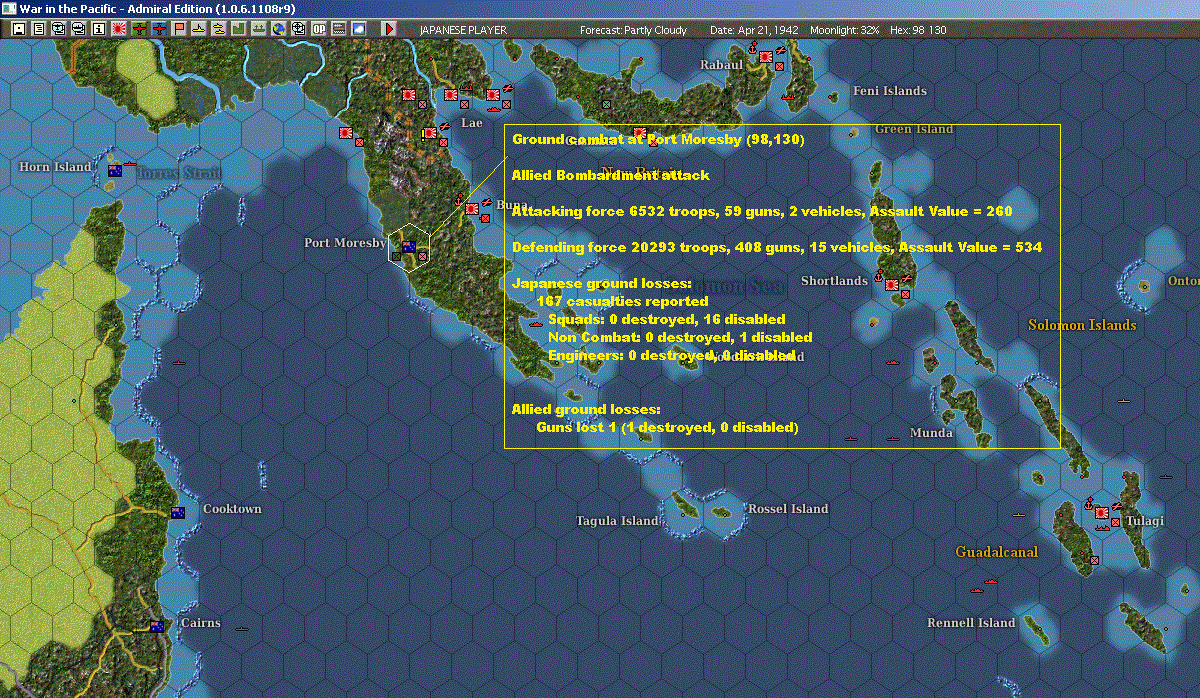Viewport: 1200px width, 698px height.
Task: Select the Japanese flag base at Tulagi
Action: (x=1102, y=512)
